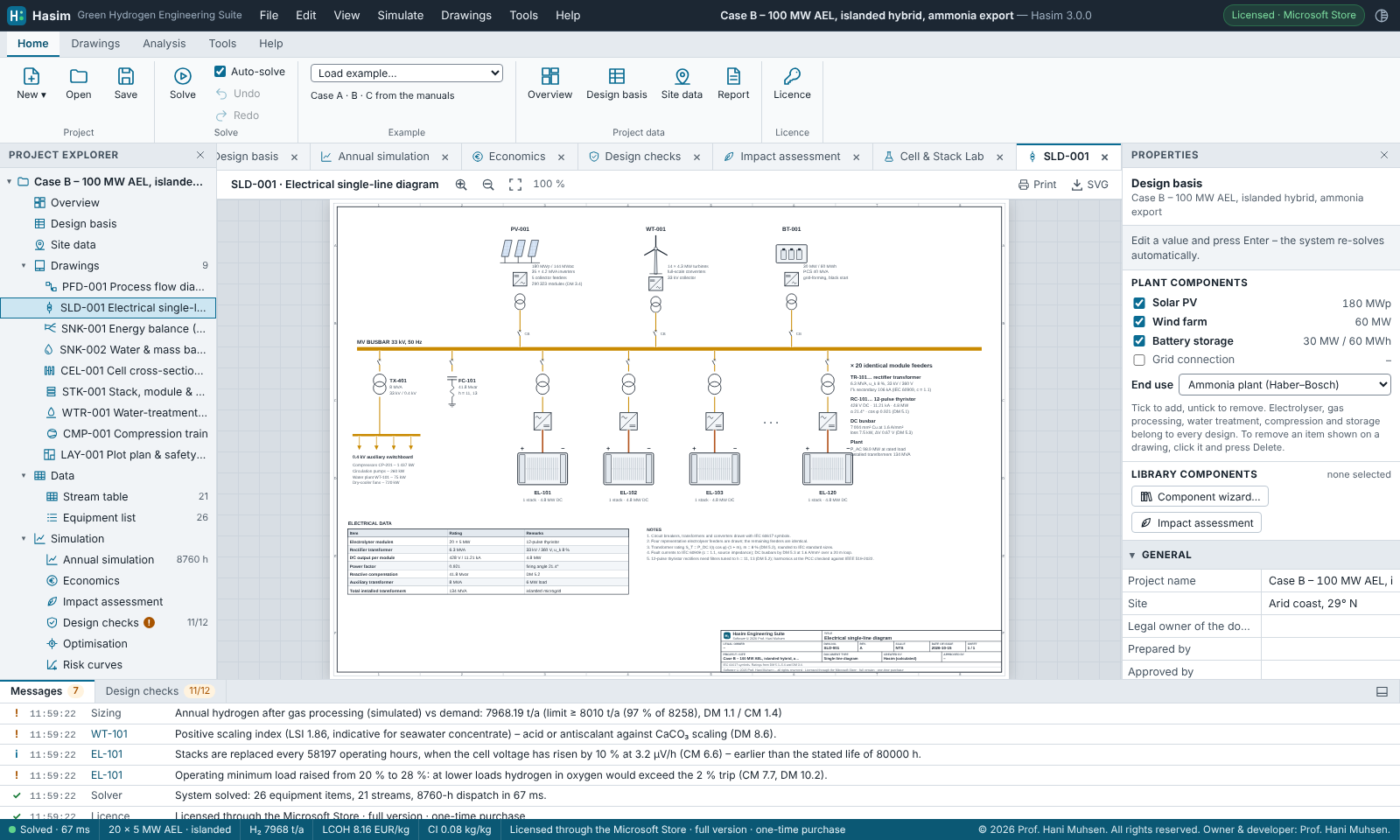The image size is (1400, 840).
Task: Click the Solve toolbar icon
Action: tap(182, 77)
